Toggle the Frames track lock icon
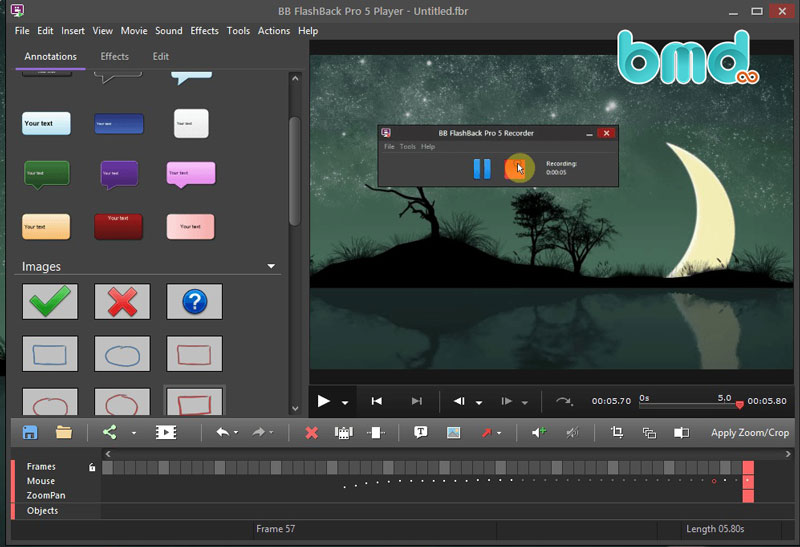Screen dimensions: 800x547 92,467
